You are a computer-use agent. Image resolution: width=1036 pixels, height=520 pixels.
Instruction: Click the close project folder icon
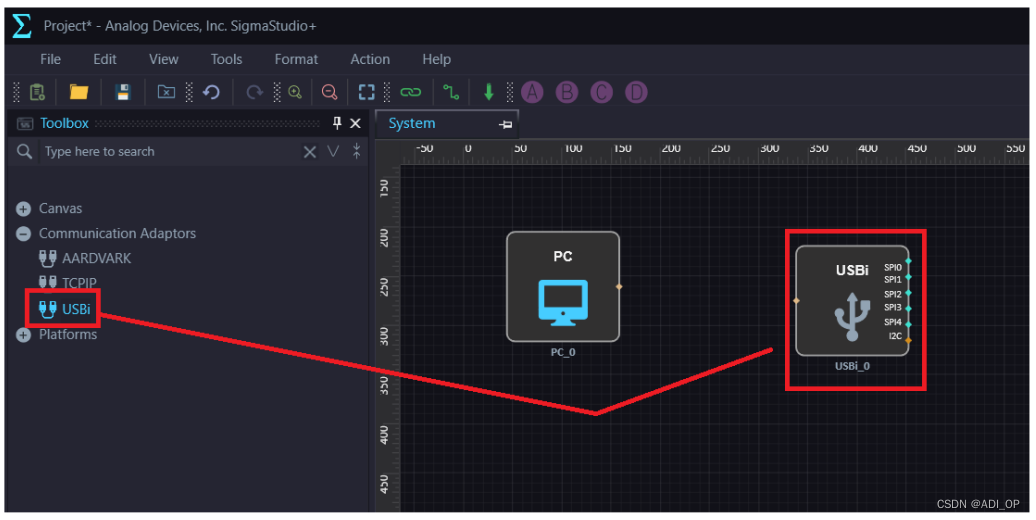(x=166, y=92)
